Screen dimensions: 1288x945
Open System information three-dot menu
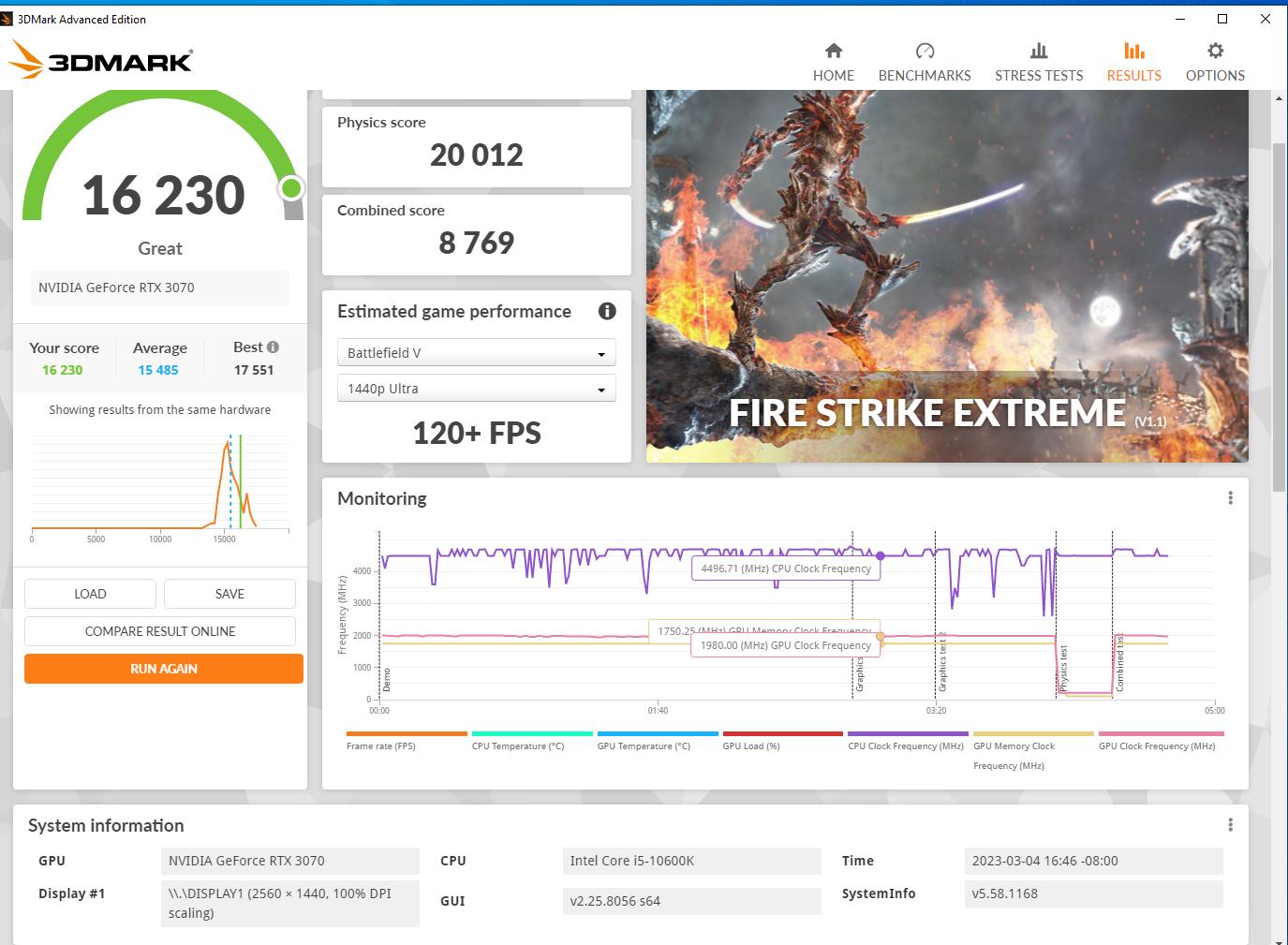(x=1230, y=825)
